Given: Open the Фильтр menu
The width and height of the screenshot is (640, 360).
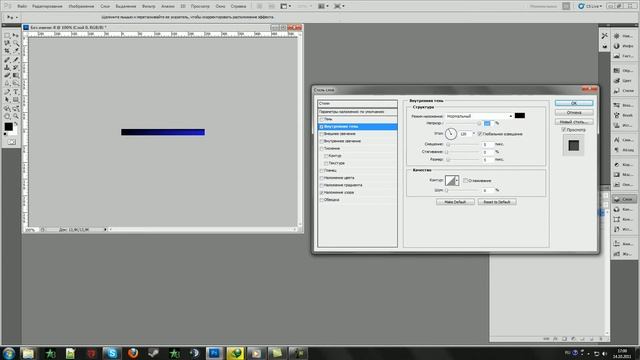Looking at the screenshot, I should (149, 6).
